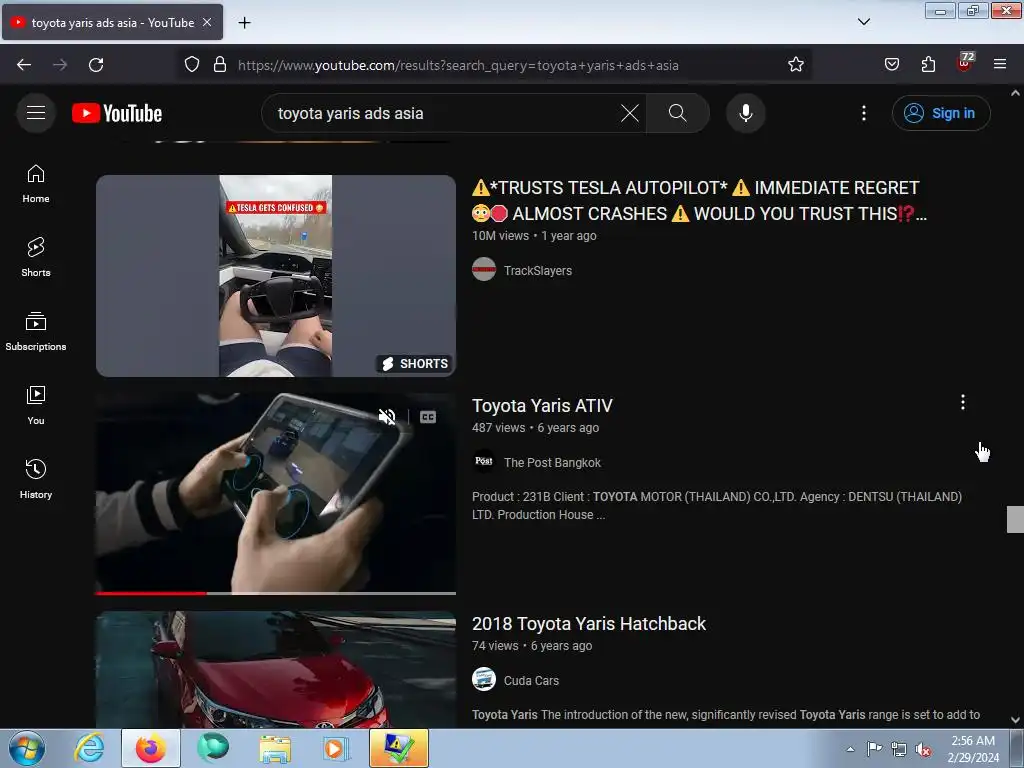Image resolution: width=1024 pixels, height=768 pixels.
Task: Go forward in the Firefox toolbar
Action: tap(60, 65)
